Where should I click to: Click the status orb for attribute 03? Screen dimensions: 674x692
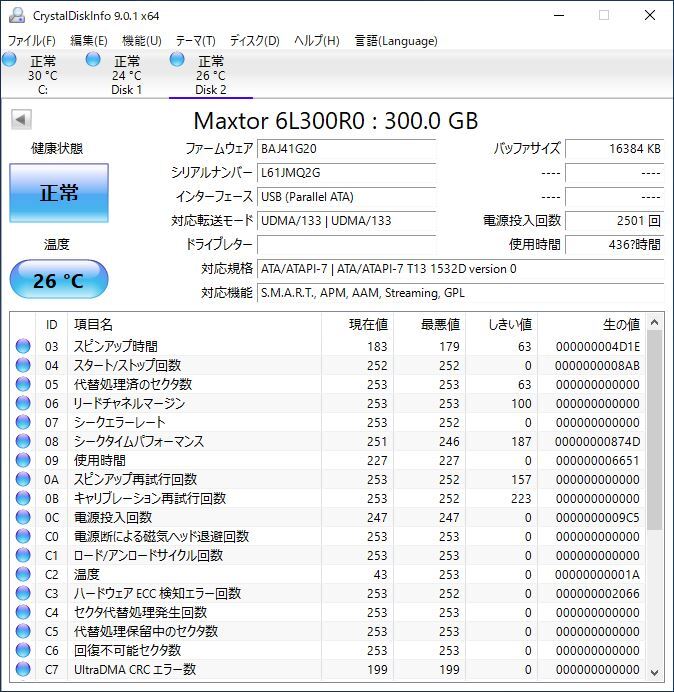[x=23, y=346]
